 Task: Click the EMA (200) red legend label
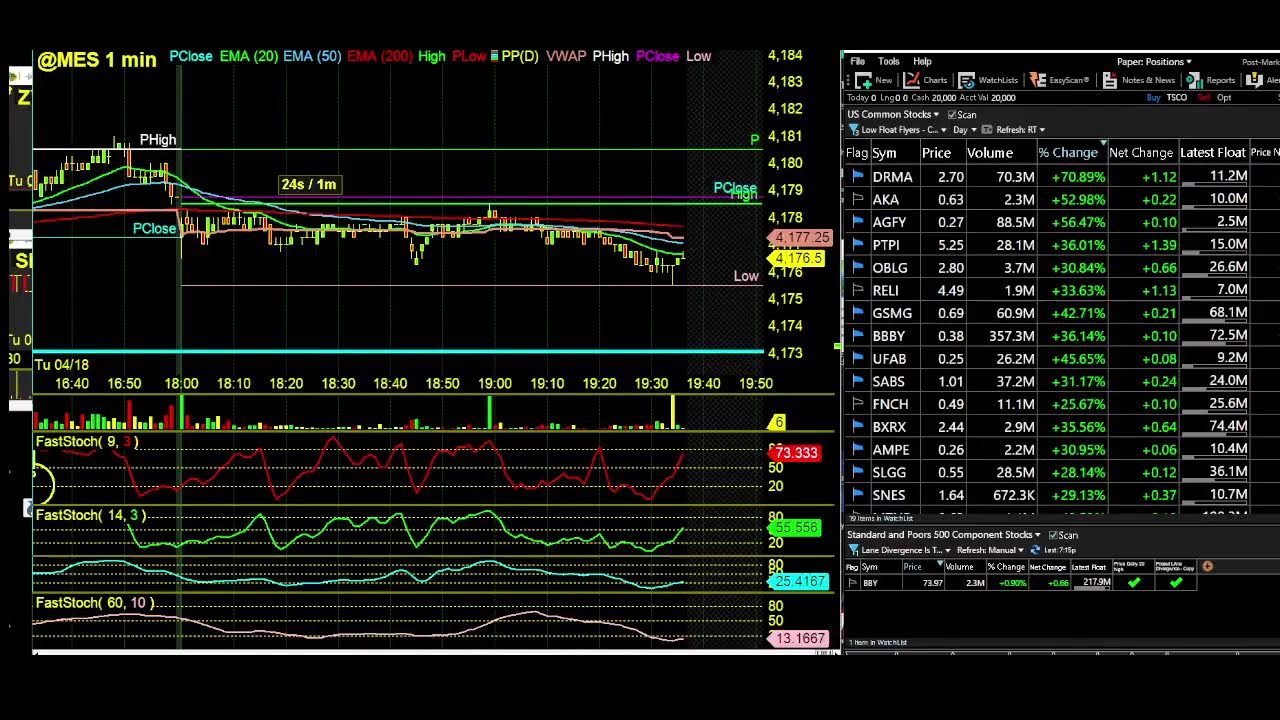tap(379, 56)
